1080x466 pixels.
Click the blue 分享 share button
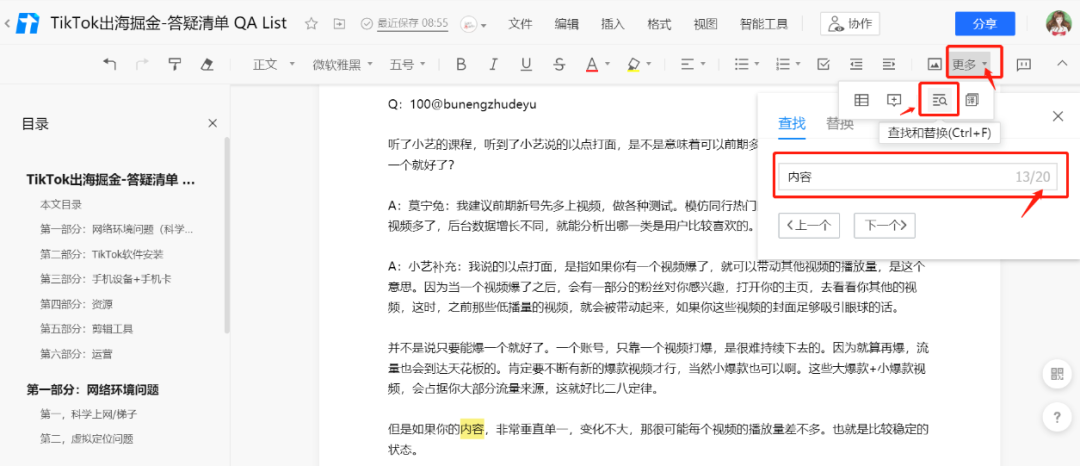(985, 24)
